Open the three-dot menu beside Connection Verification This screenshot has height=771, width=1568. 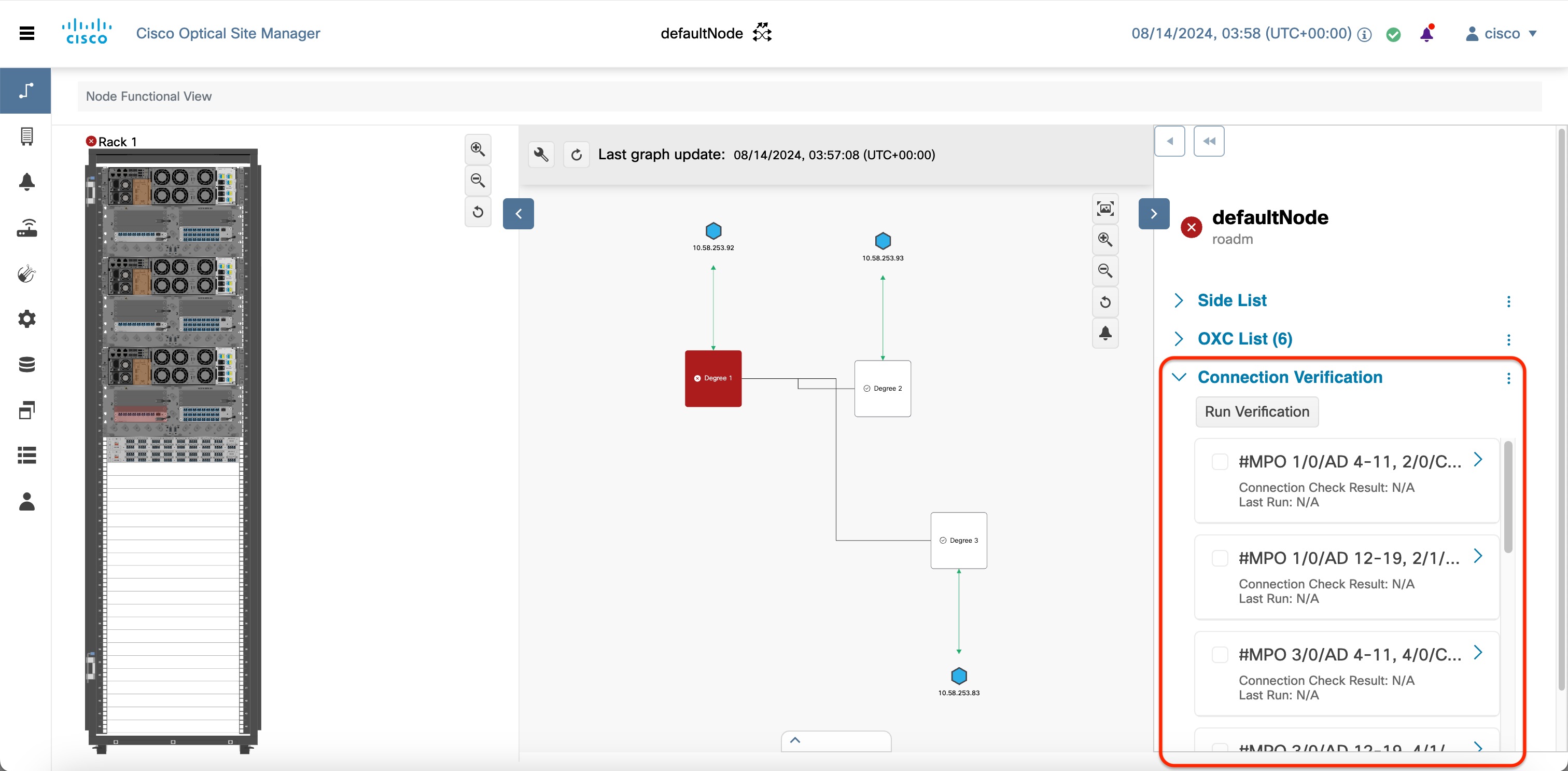[x=1509, y=378]
